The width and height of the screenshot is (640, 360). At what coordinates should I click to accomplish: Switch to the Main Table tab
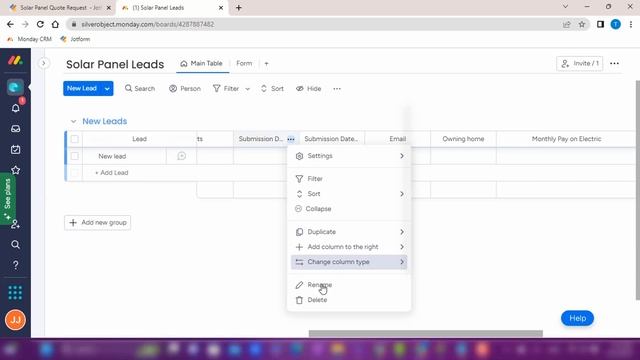point(202,64)
